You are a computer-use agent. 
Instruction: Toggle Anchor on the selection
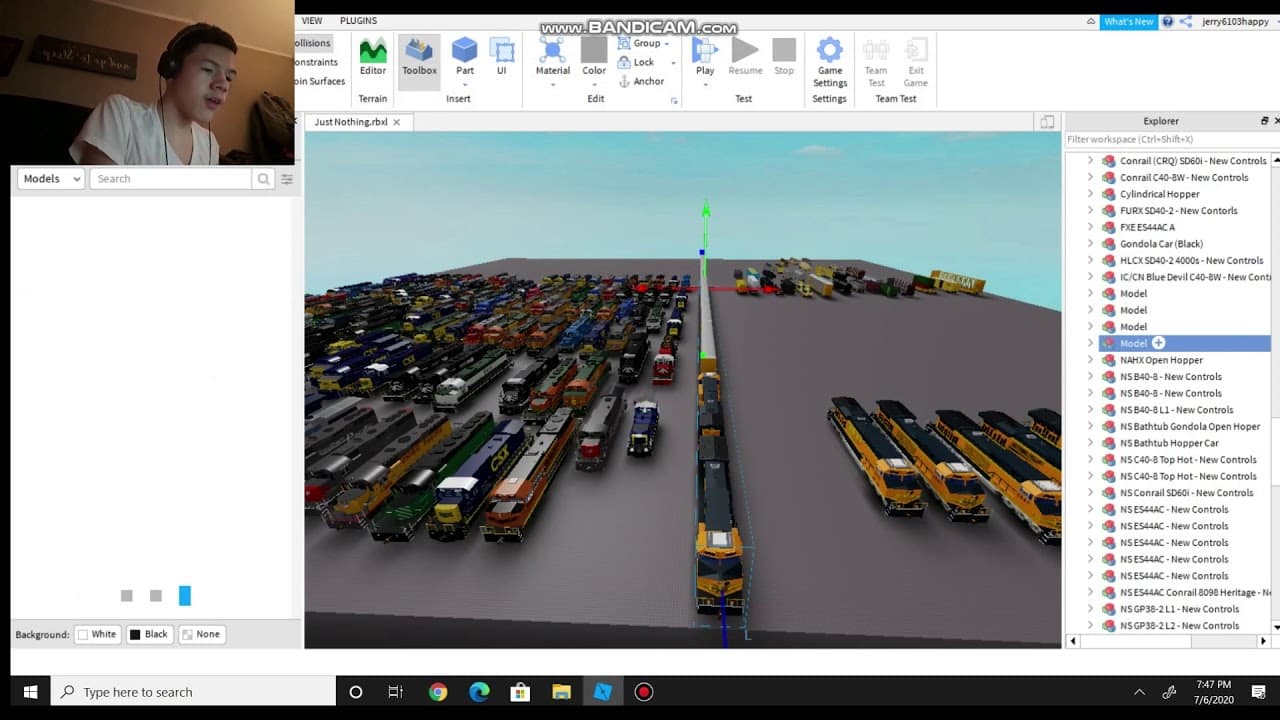tap(641, 81)
